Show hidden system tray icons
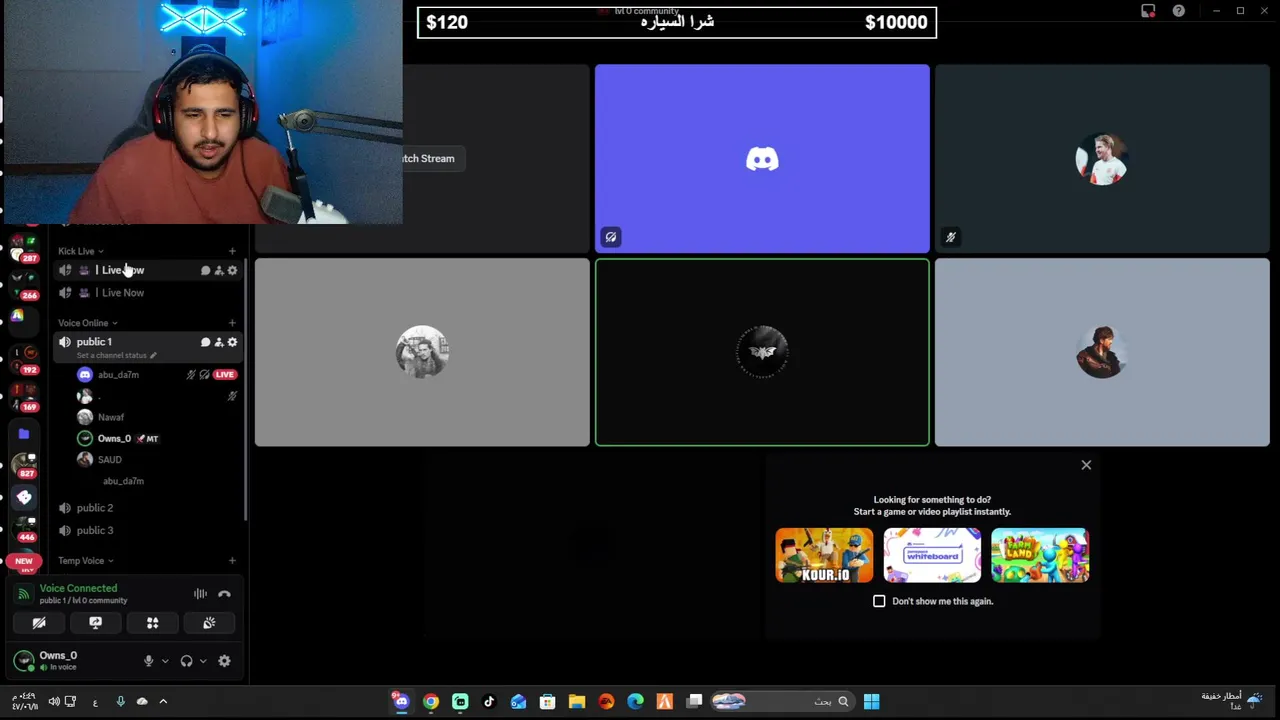The image size is (1280, 720). 163,701
